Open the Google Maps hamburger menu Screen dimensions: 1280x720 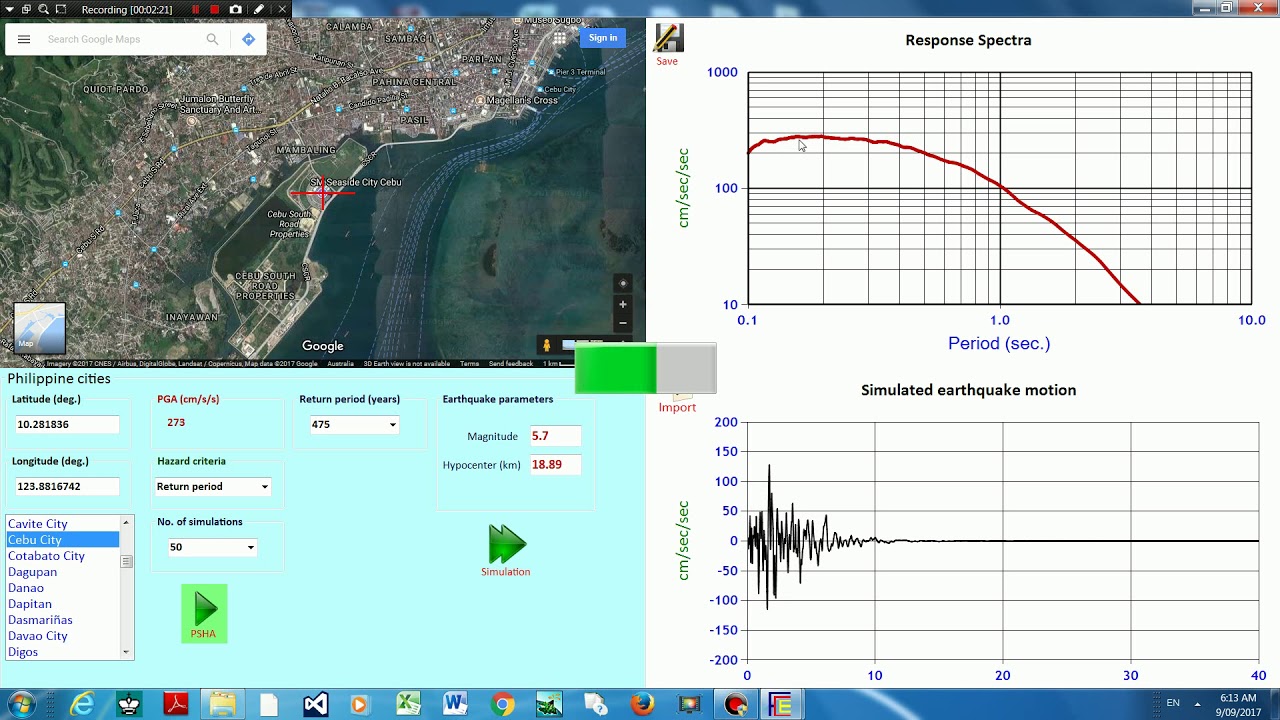coord(24,39)
